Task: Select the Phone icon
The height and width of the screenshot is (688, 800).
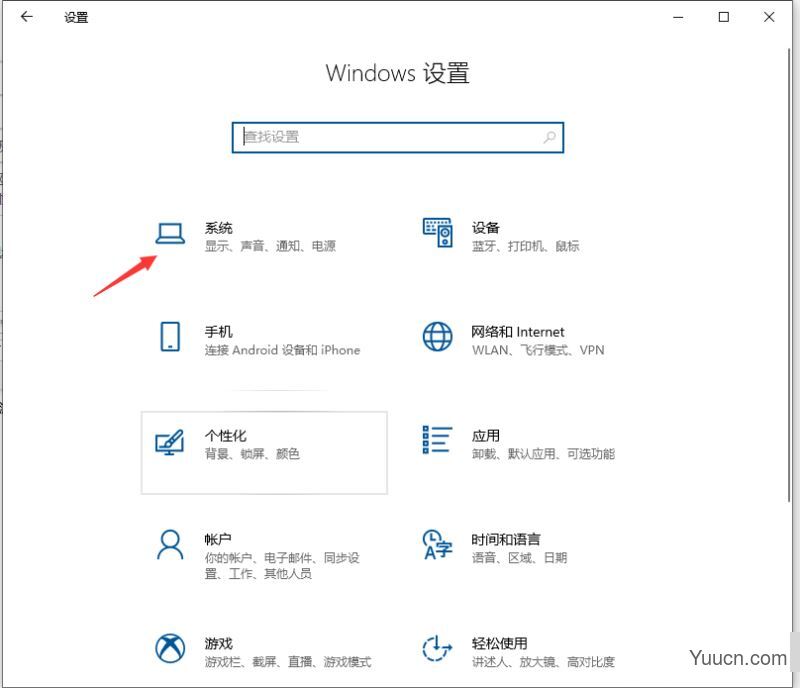Action: click(x=170, y=336)
